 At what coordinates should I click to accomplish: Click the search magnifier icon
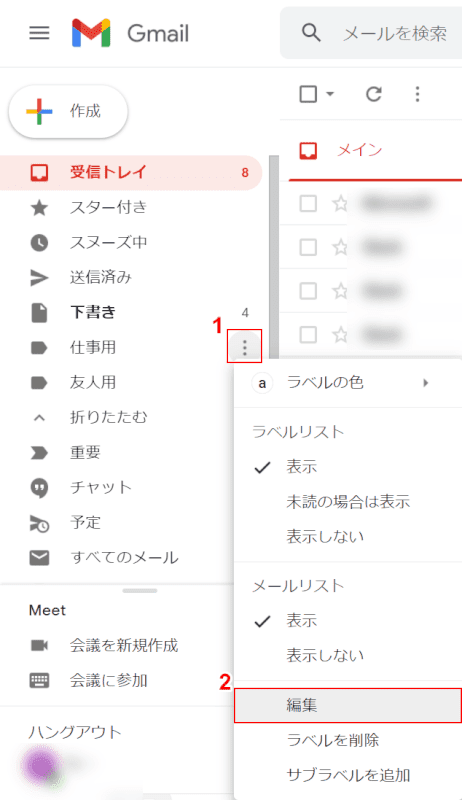[x=311, y=33]
